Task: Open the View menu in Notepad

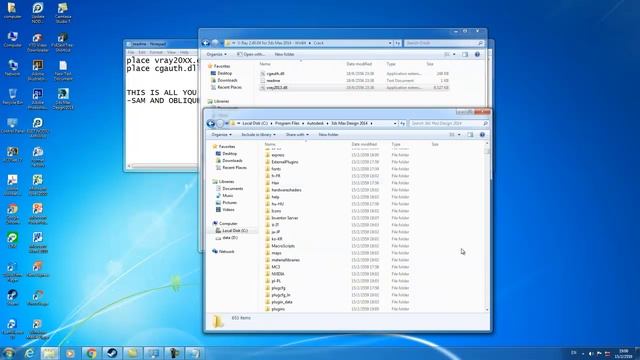Action: tap(171, 52)
